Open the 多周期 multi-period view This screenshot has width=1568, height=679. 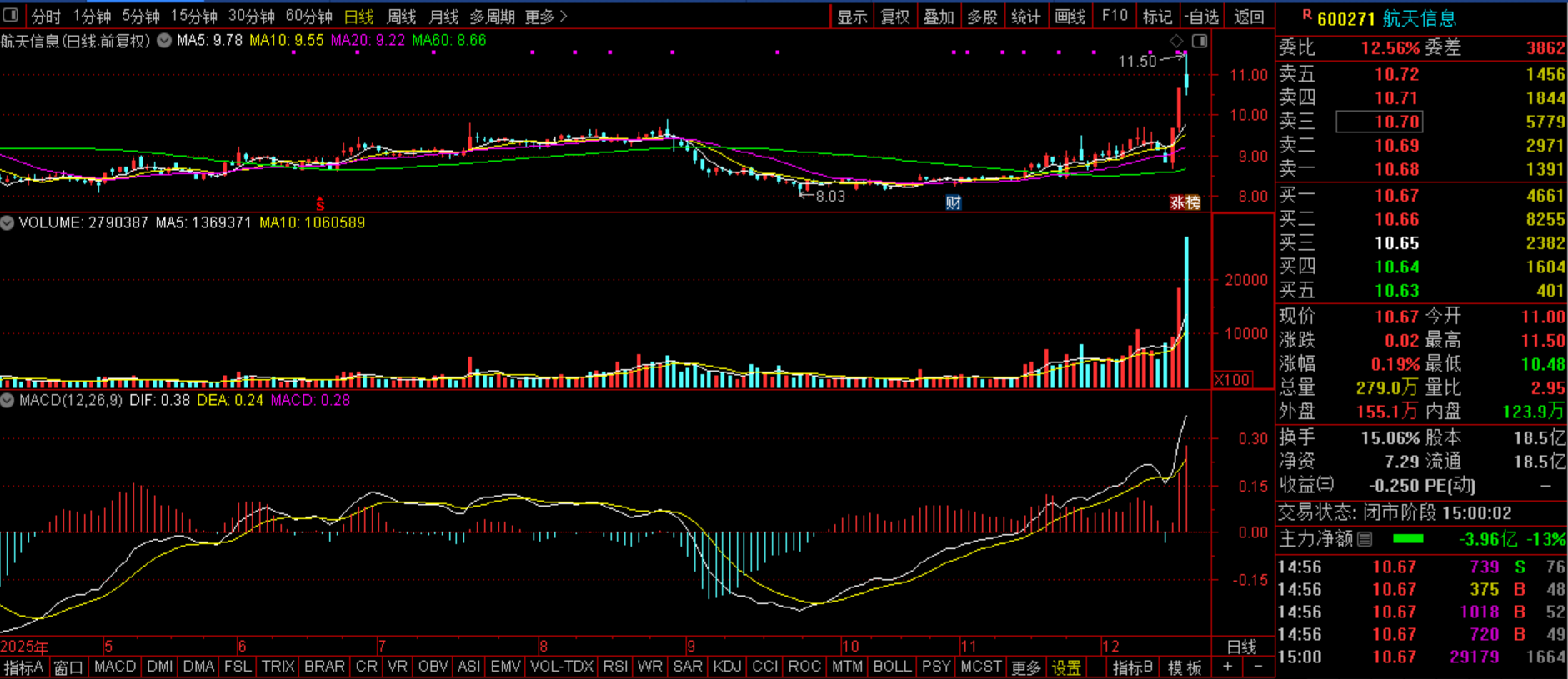click(492, 17)
